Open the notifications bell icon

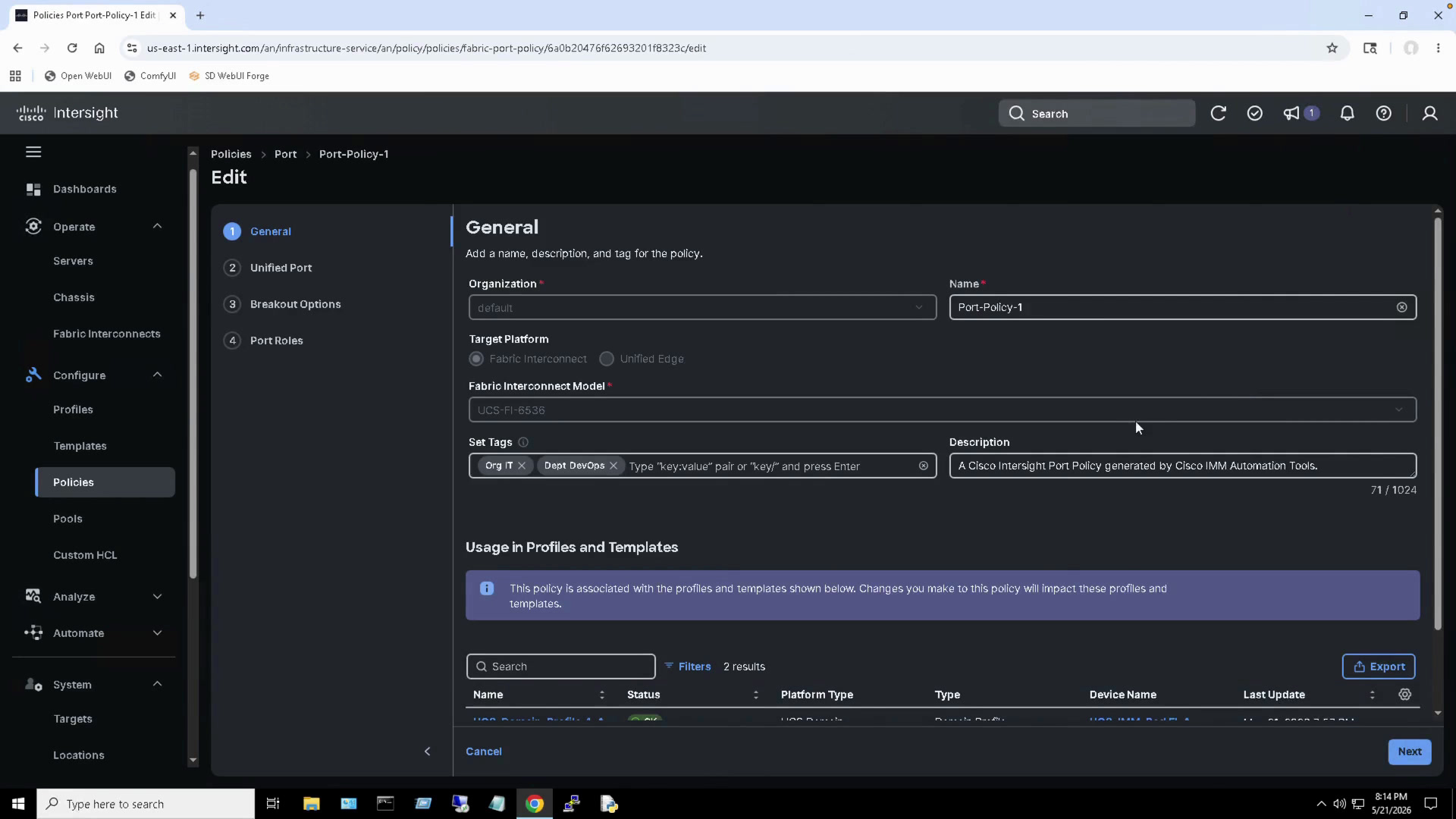point(1347,113)
